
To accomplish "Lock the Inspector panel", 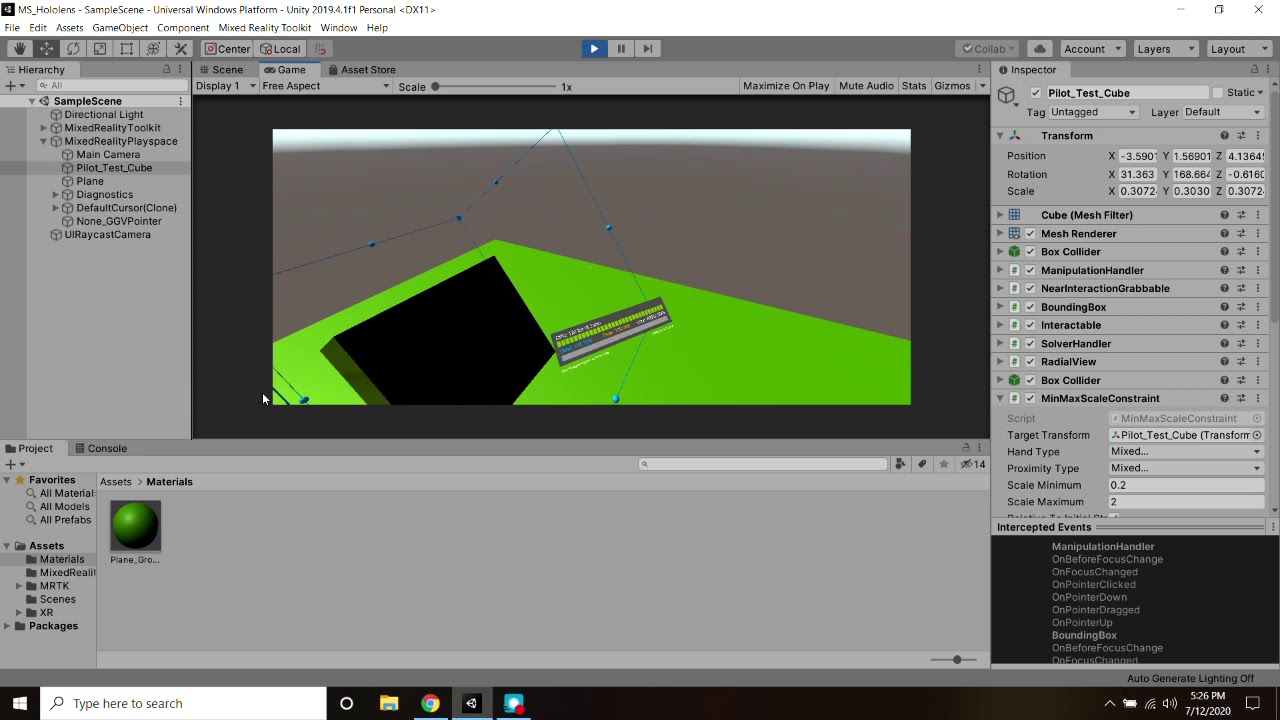I will (1254, 69).
